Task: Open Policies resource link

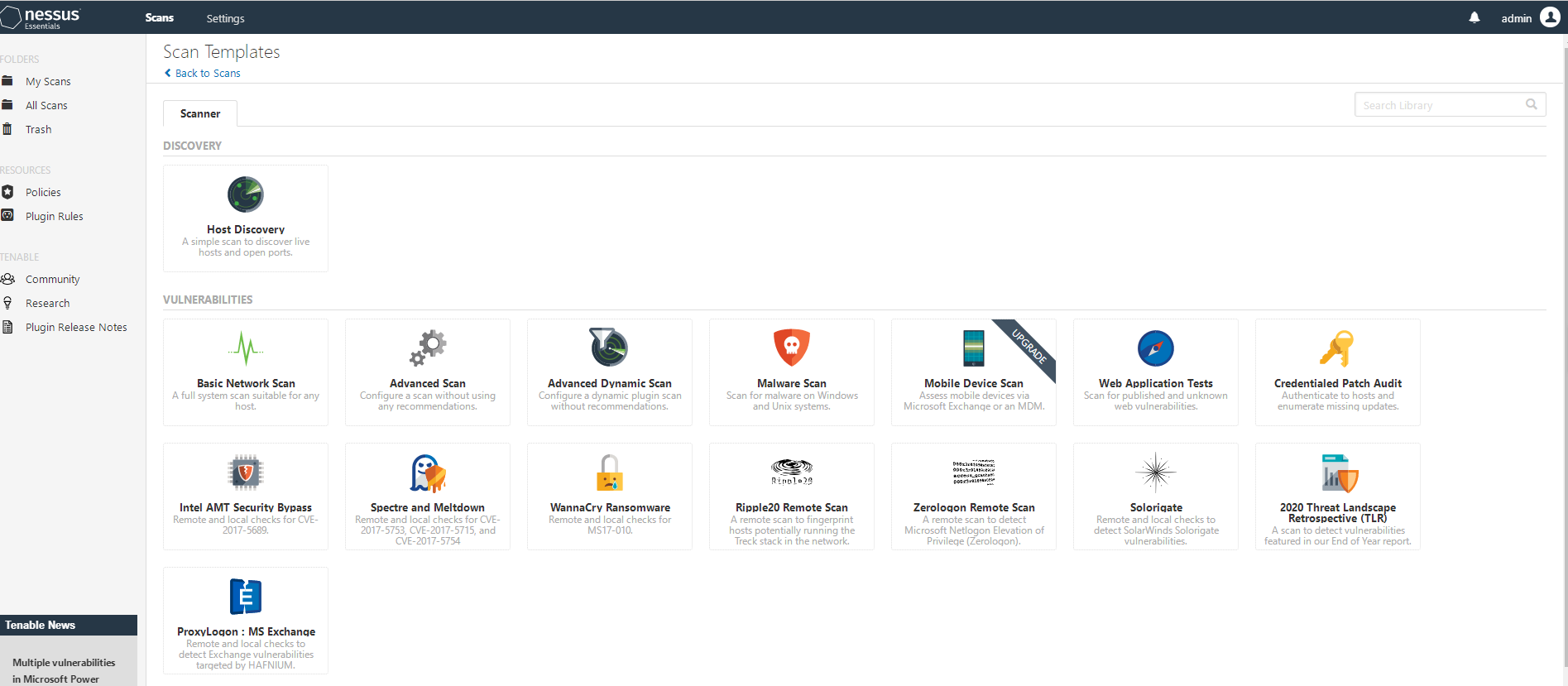Action: pyautogui.click(x=43, y=192)
